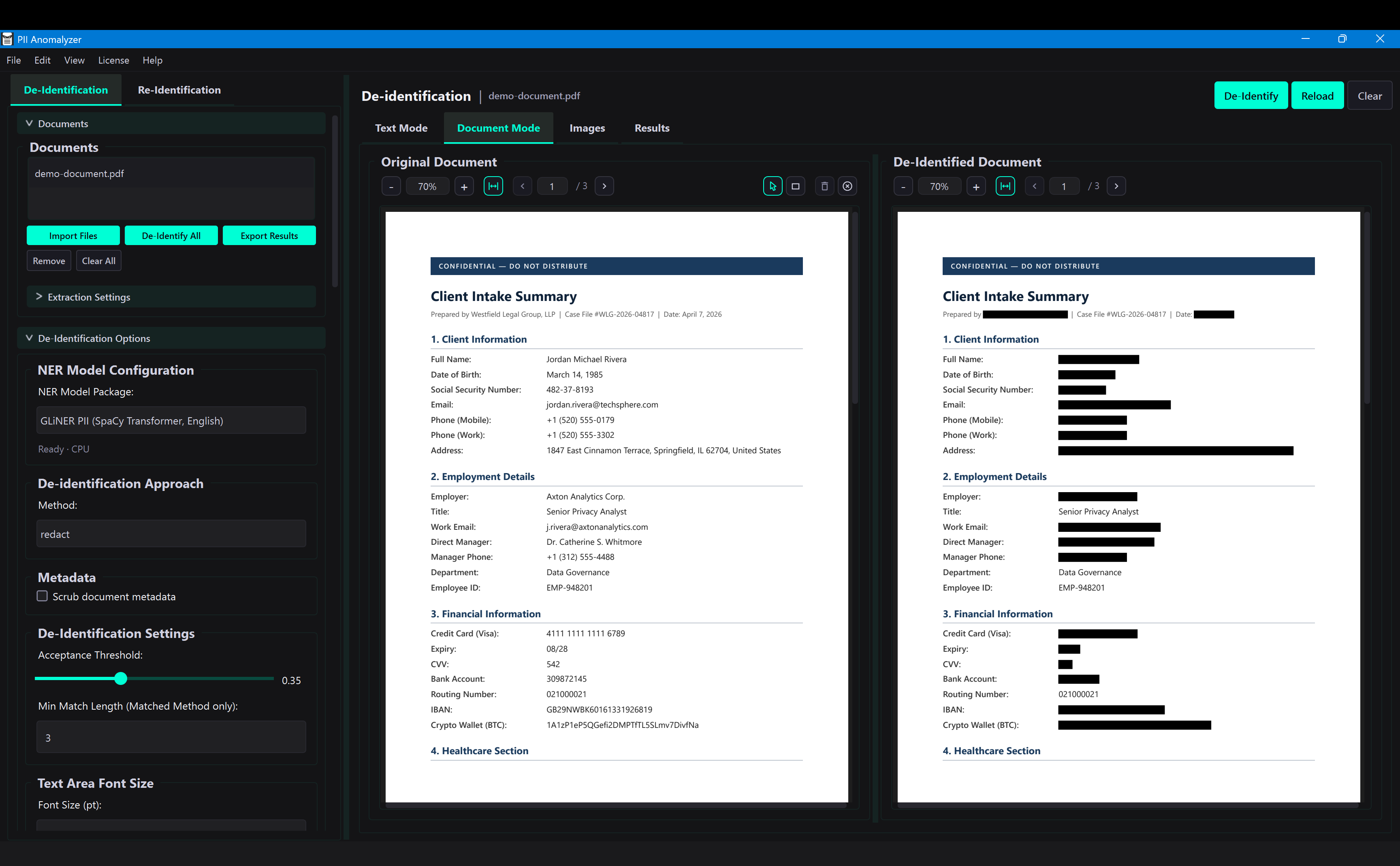This screenshot has height=866, width=1400.
Task: Open the De-identification Approach method dropdown
Action: point(170,533)
